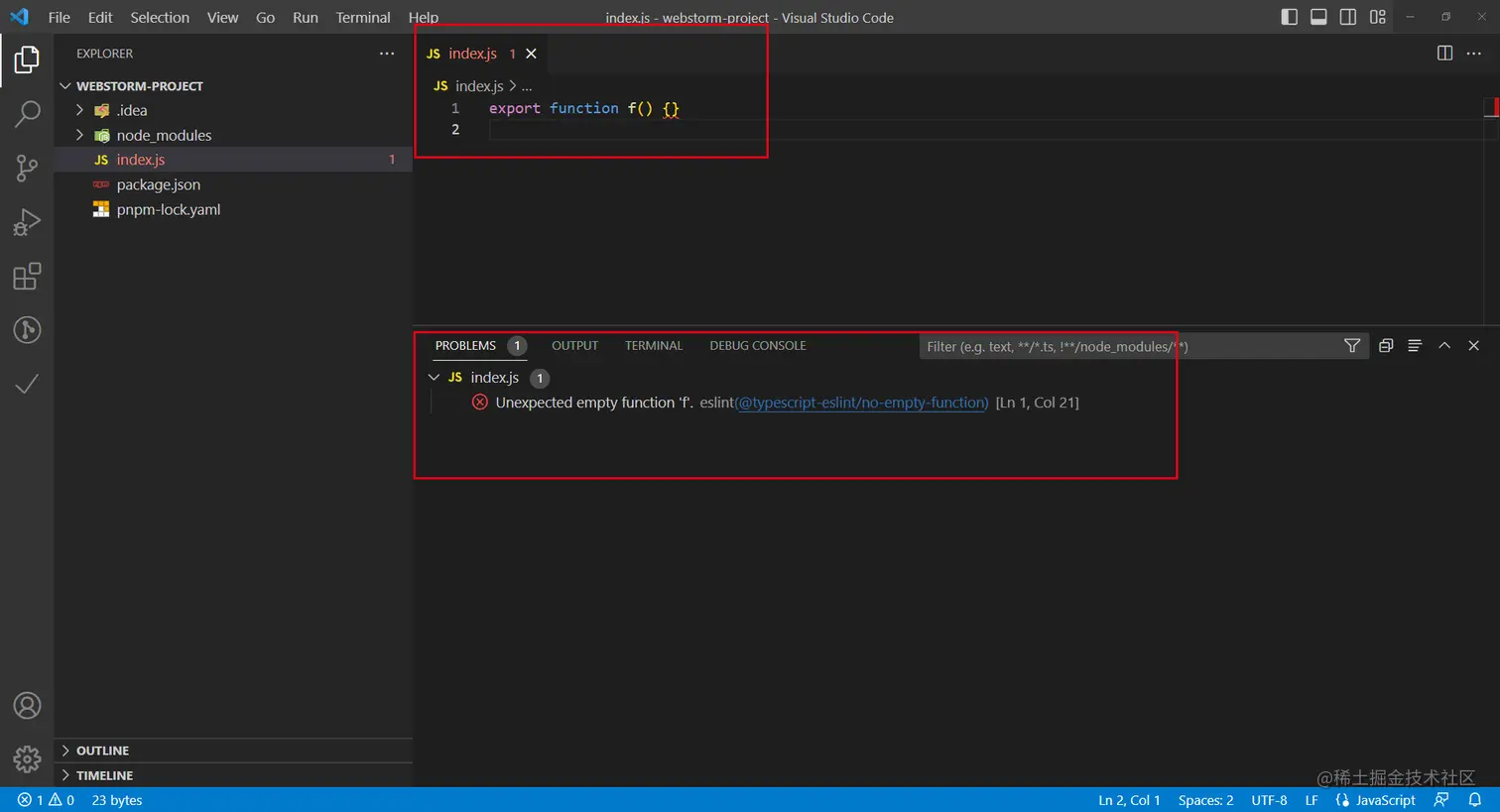Viewport: 1500px width, 812px height.
Task: Collapse the WEBSTORM-PROJECT folder section
Action: click(65, 86)
